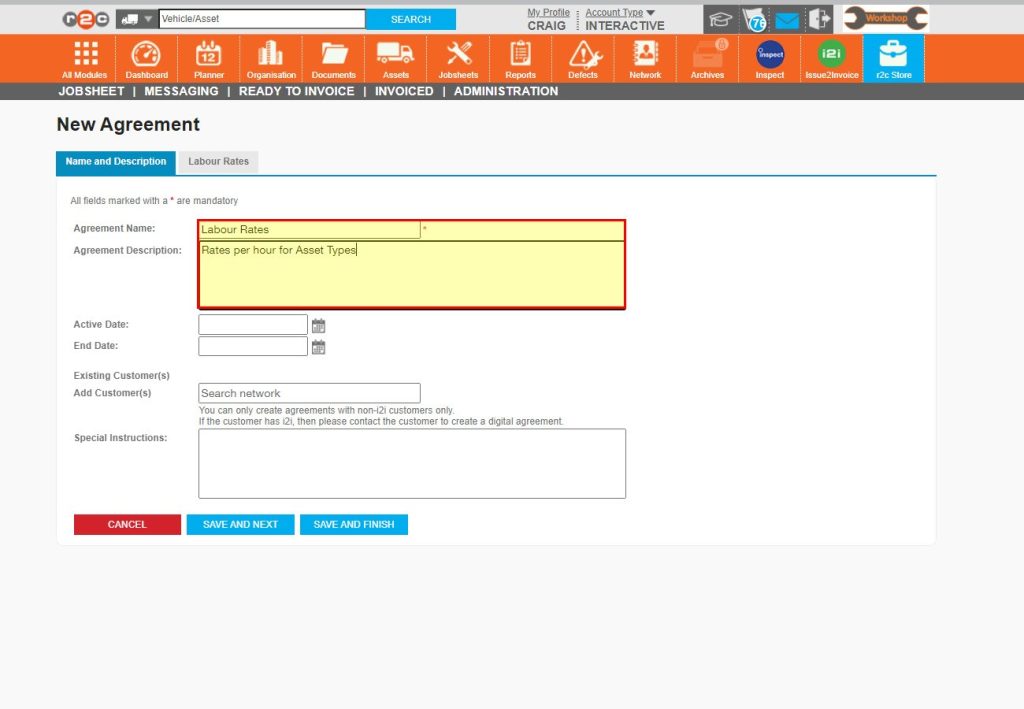This screenshot has width=1024, height=709.
Task: Click the 'CRAIG' profile name text
Action: 547,25
